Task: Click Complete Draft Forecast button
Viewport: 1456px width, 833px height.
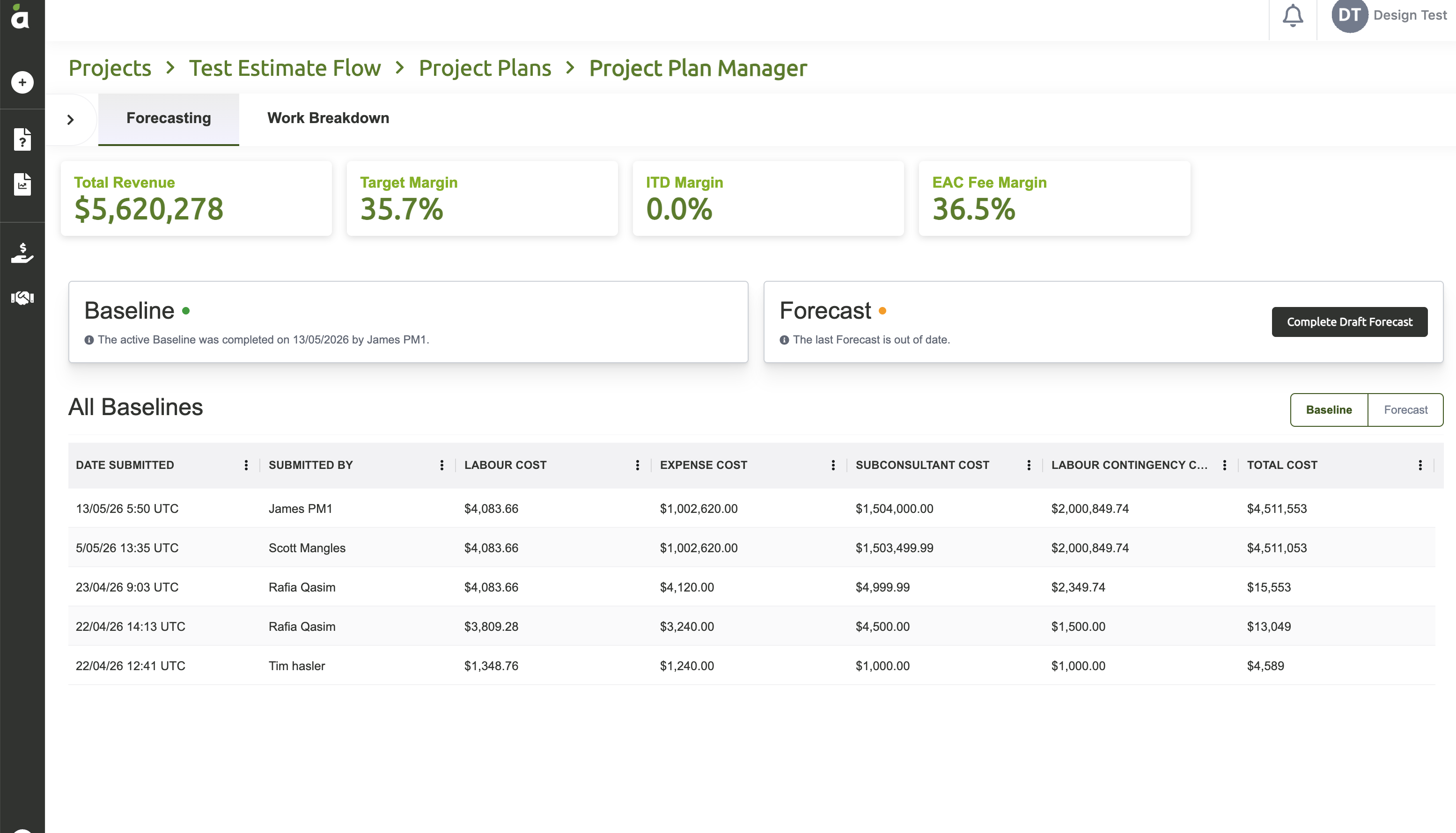Action: click(x=1349, y=322)
